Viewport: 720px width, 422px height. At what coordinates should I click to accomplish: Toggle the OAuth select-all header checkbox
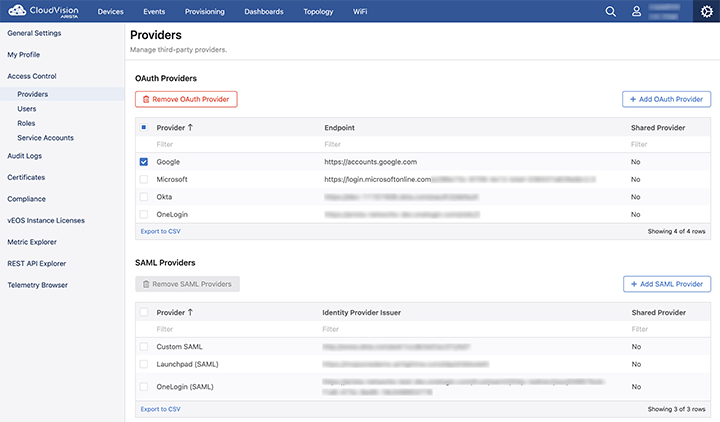pos(144,127)
